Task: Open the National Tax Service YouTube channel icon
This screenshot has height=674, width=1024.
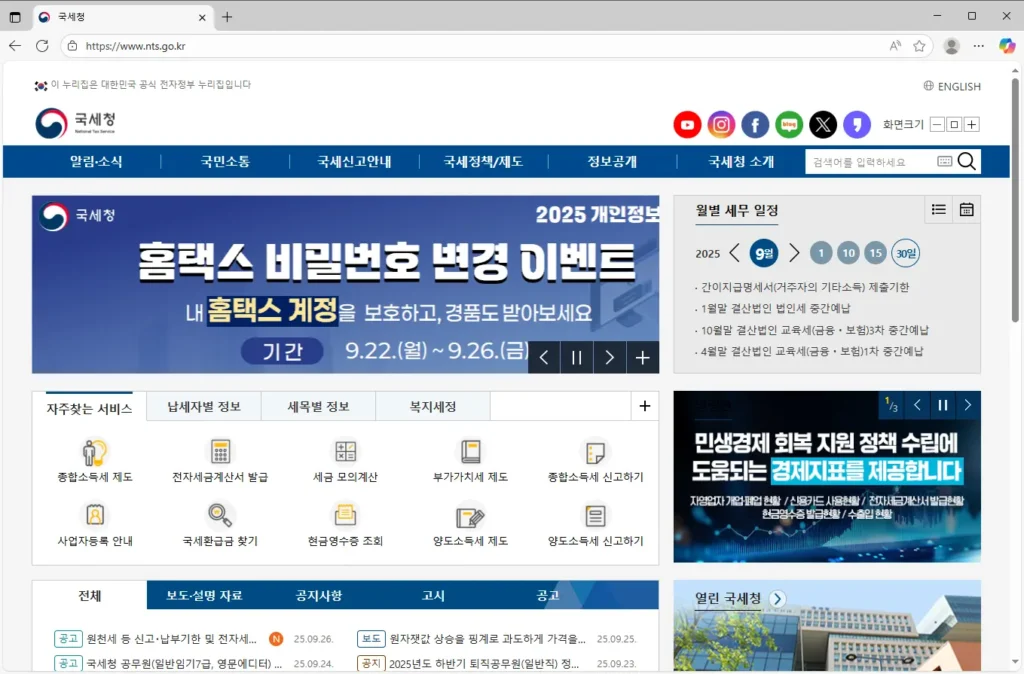Action: (x=687, y=125)
